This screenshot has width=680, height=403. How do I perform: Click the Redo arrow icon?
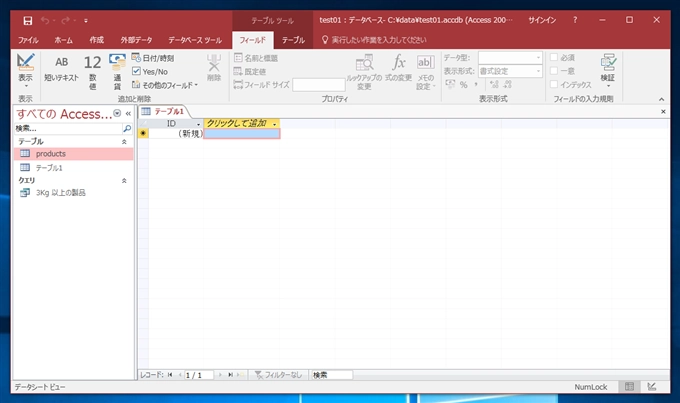(x=65, y=20)
